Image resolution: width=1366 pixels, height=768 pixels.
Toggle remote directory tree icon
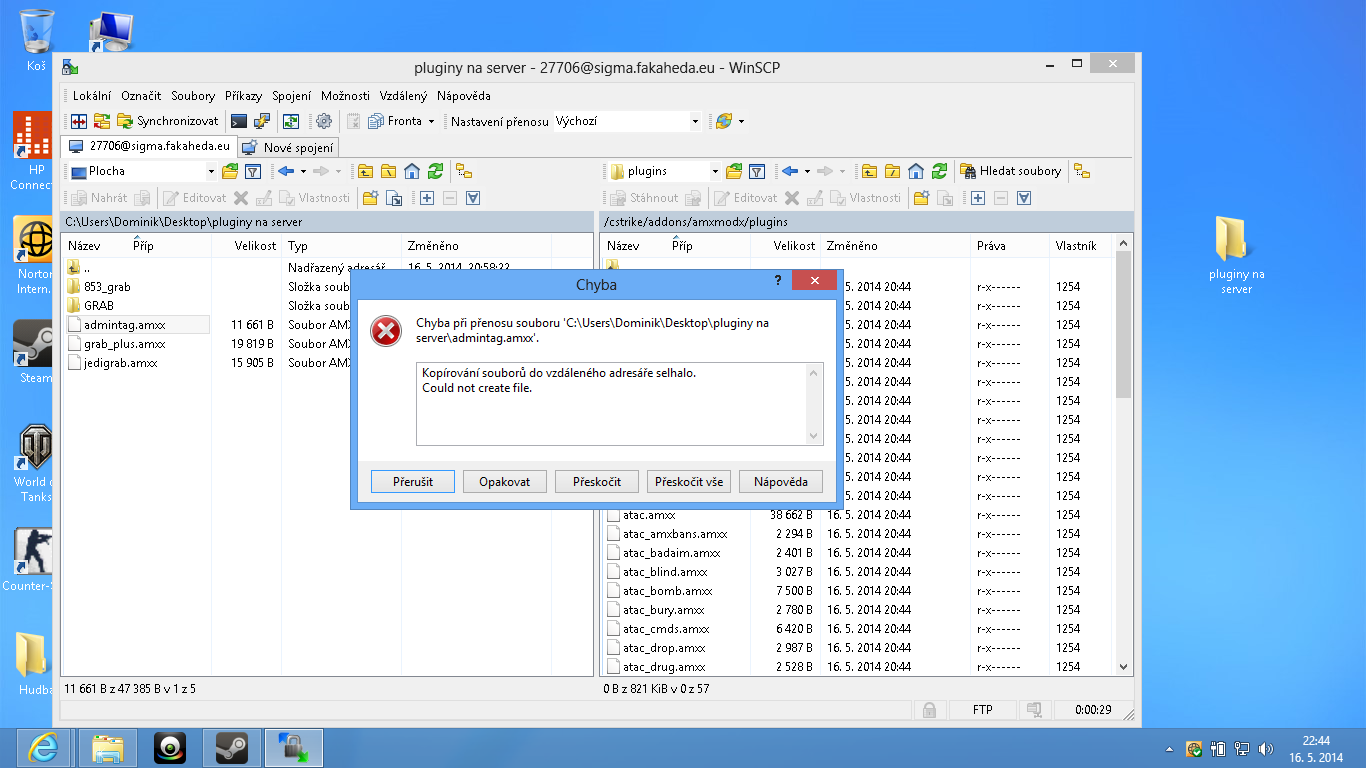tap(1082, 171)
